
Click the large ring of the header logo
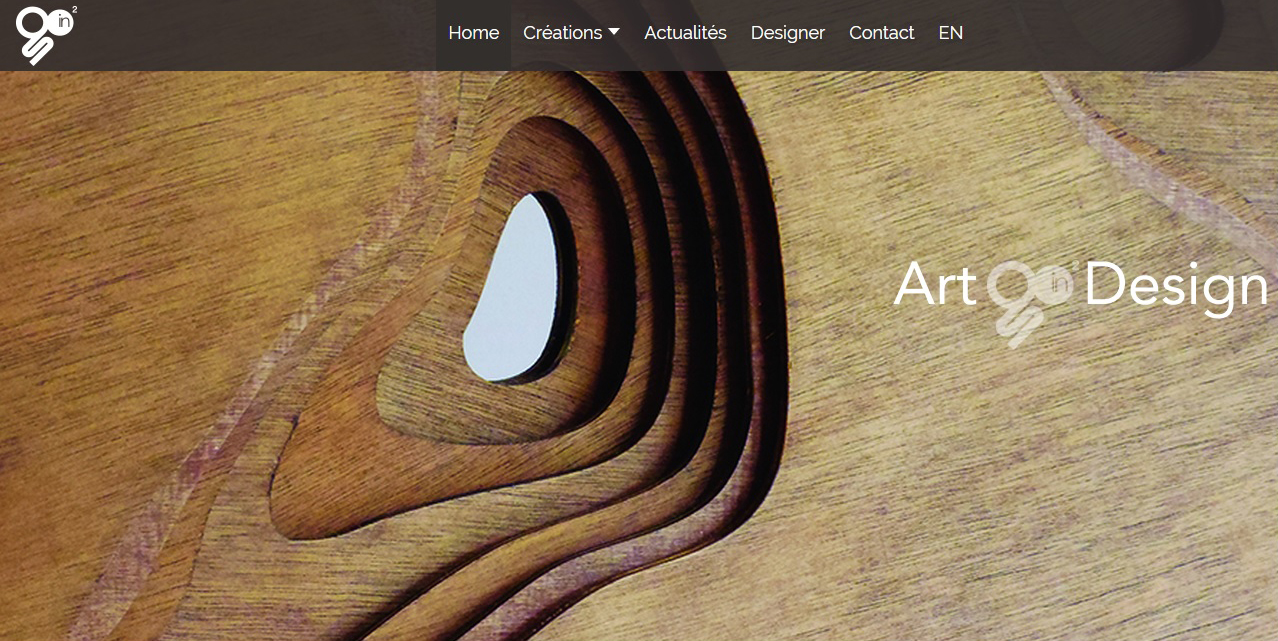coord(33,24)
